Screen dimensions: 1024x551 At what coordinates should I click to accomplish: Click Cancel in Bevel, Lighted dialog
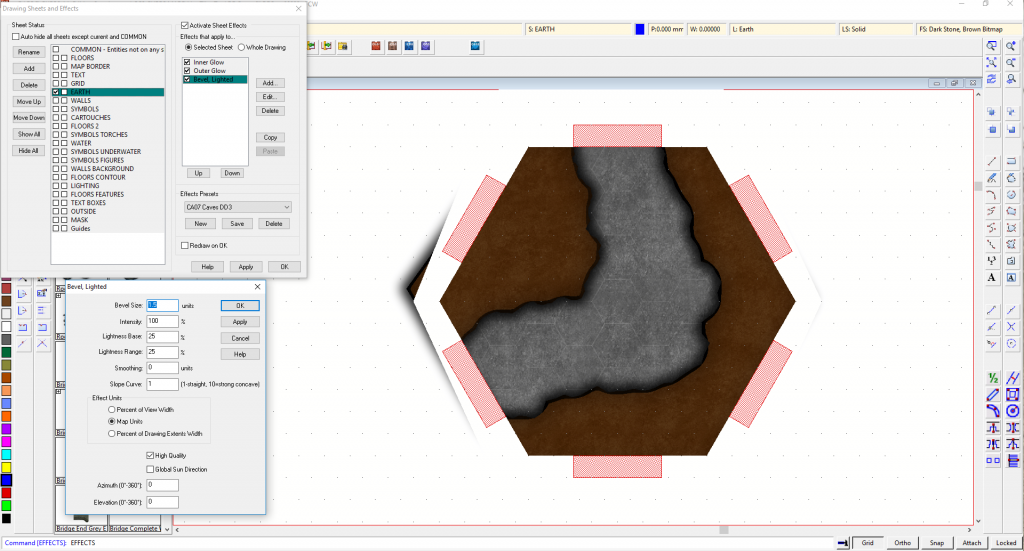click(240, 338)
